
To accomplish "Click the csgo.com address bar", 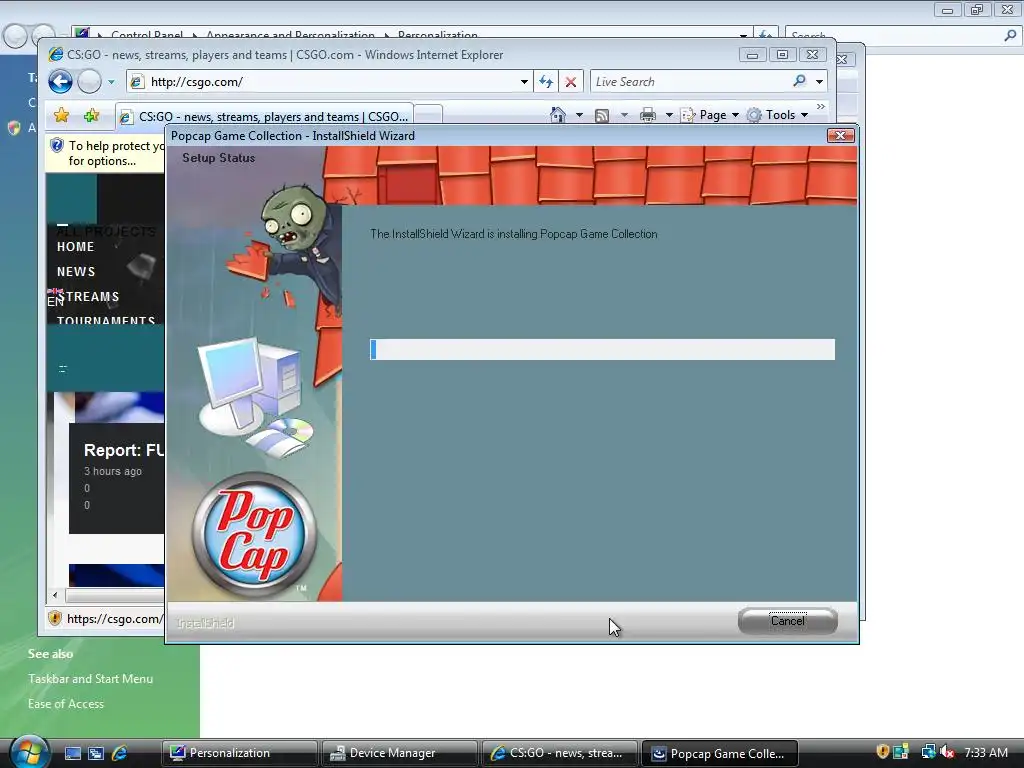I will tap(327, 82).
